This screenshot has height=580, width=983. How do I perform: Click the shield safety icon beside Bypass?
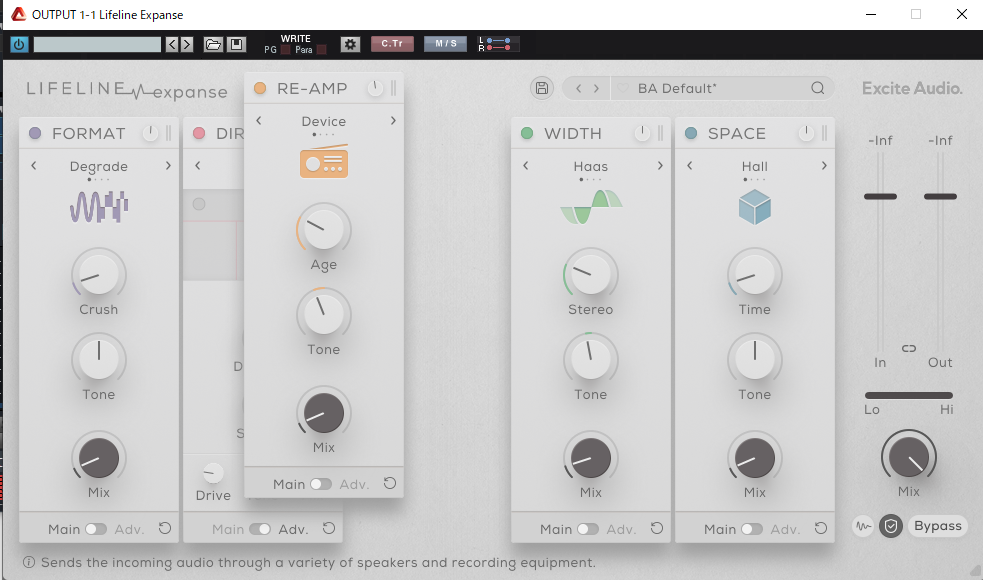pos(891,526)
